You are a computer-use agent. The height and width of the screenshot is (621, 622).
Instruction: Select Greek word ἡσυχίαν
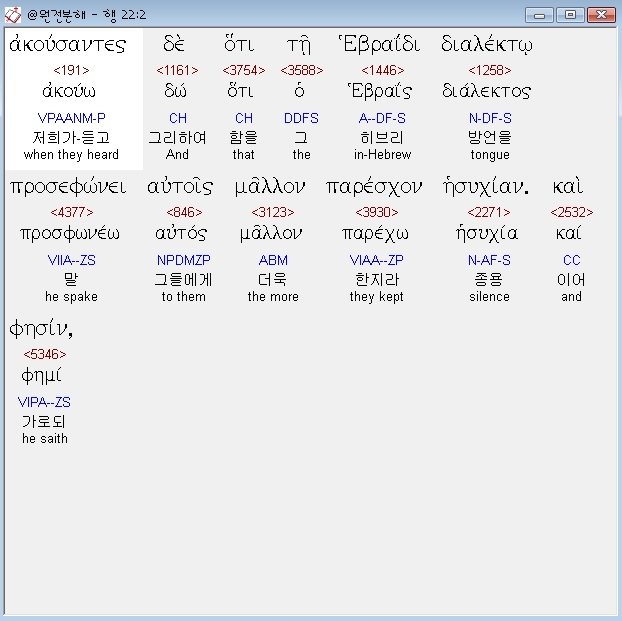point(486,186)
